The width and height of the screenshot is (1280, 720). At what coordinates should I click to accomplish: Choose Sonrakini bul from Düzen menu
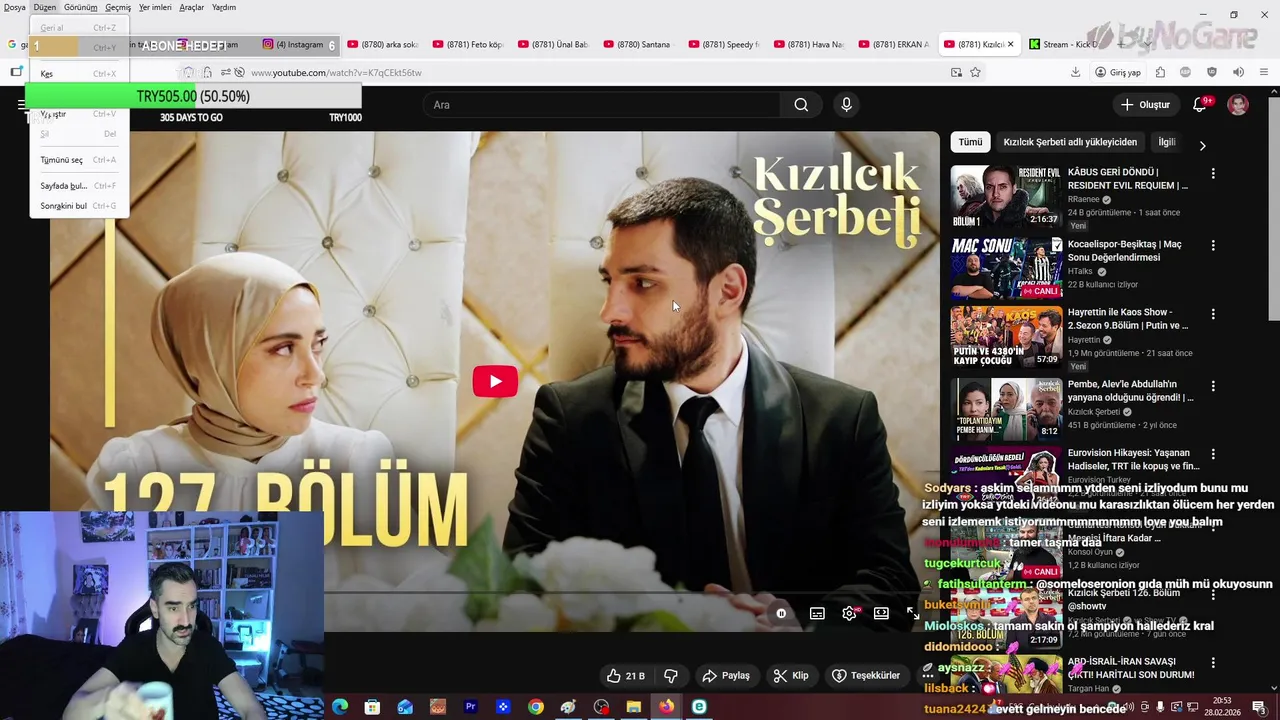click(78, 206)
